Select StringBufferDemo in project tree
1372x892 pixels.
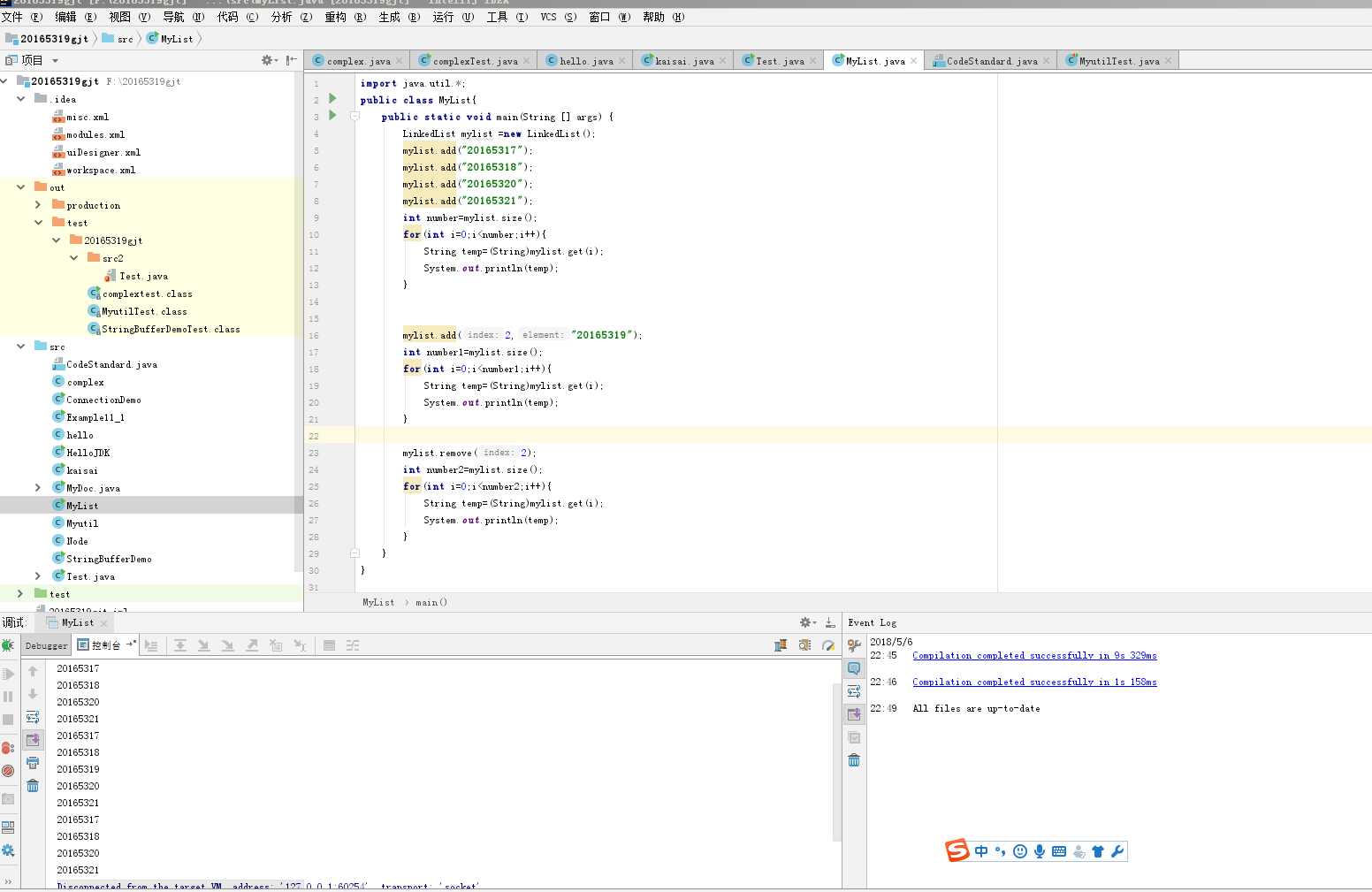coord(109,559)
